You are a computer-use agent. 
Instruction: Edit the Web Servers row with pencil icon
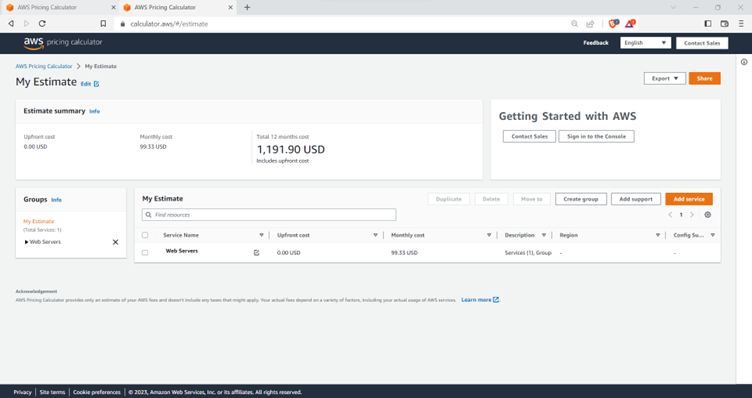click(257, 253)
